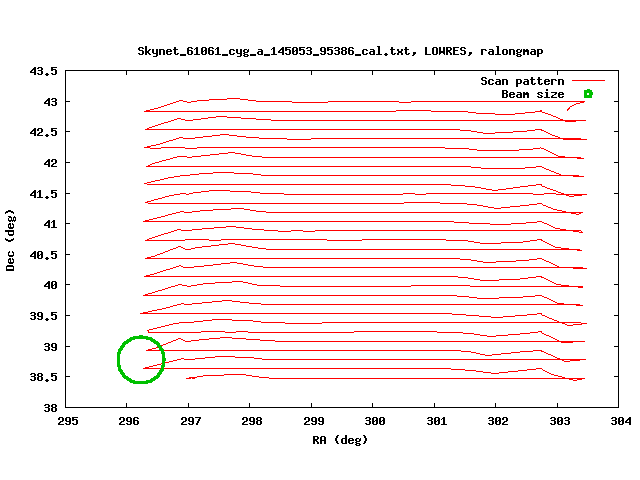Click the 304 tick label on RA axis

click(620, 422)
